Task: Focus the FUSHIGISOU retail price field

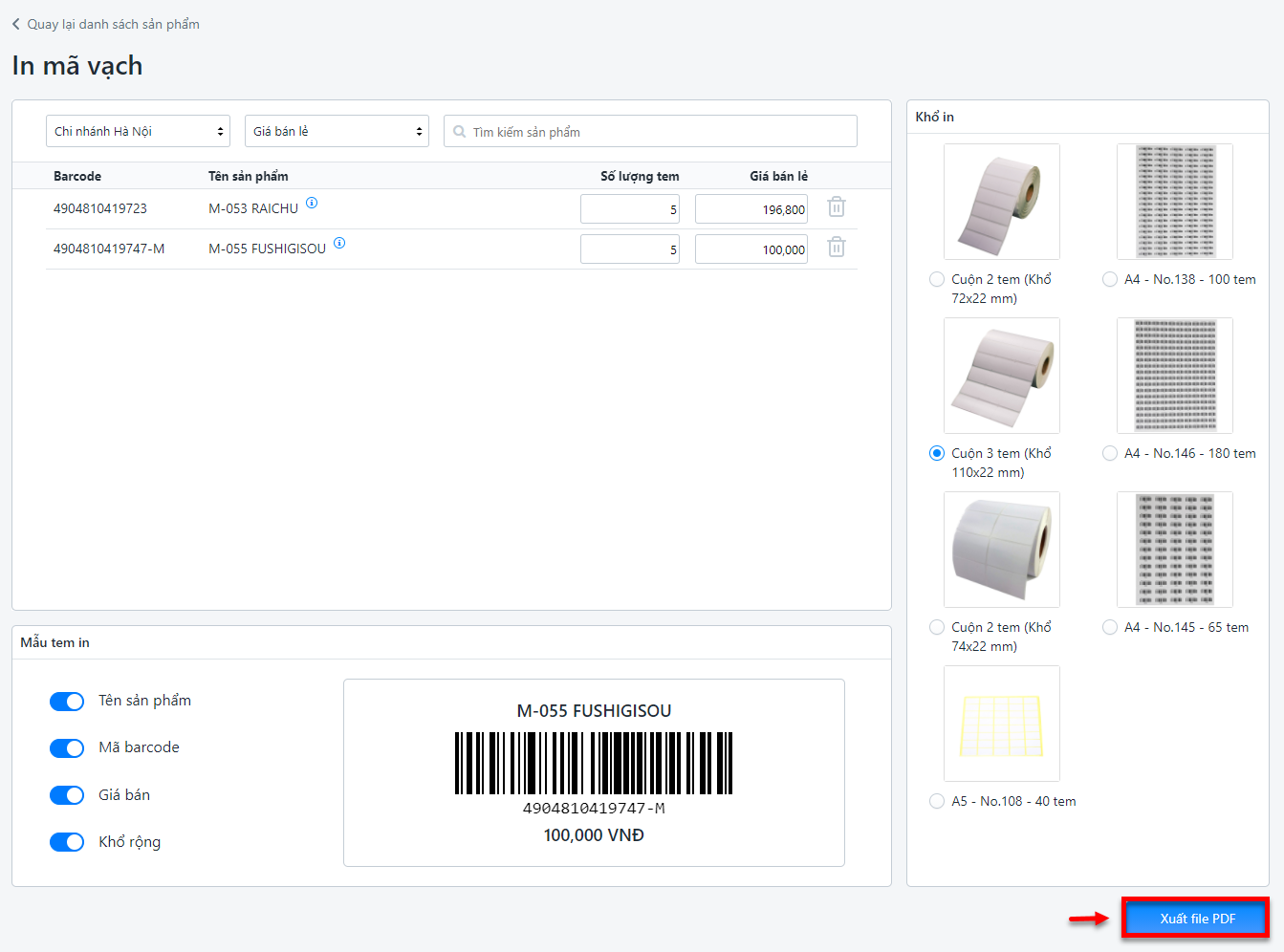Action: coord(751,249)
